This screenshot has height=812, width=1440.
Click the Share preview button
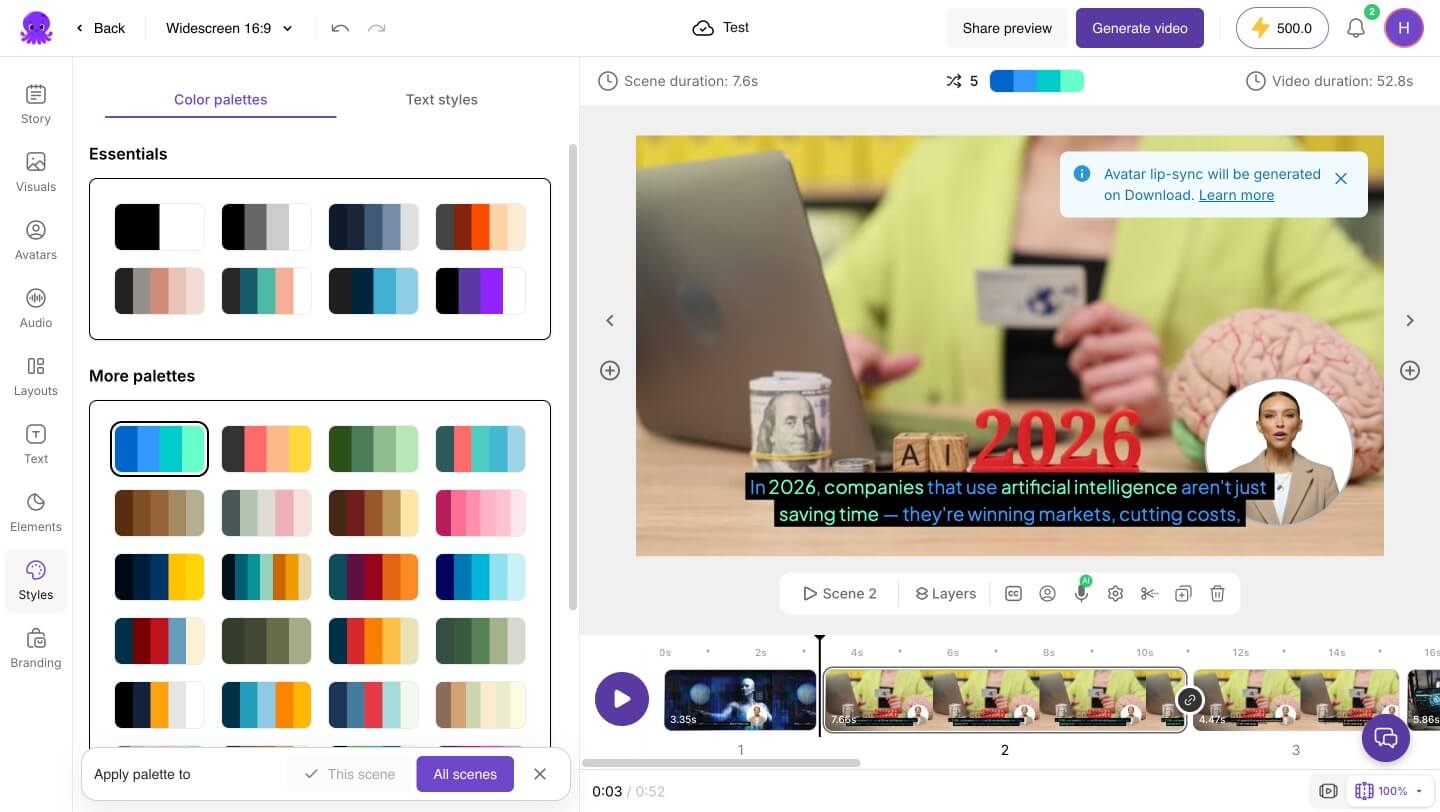tap(1007, 28)
